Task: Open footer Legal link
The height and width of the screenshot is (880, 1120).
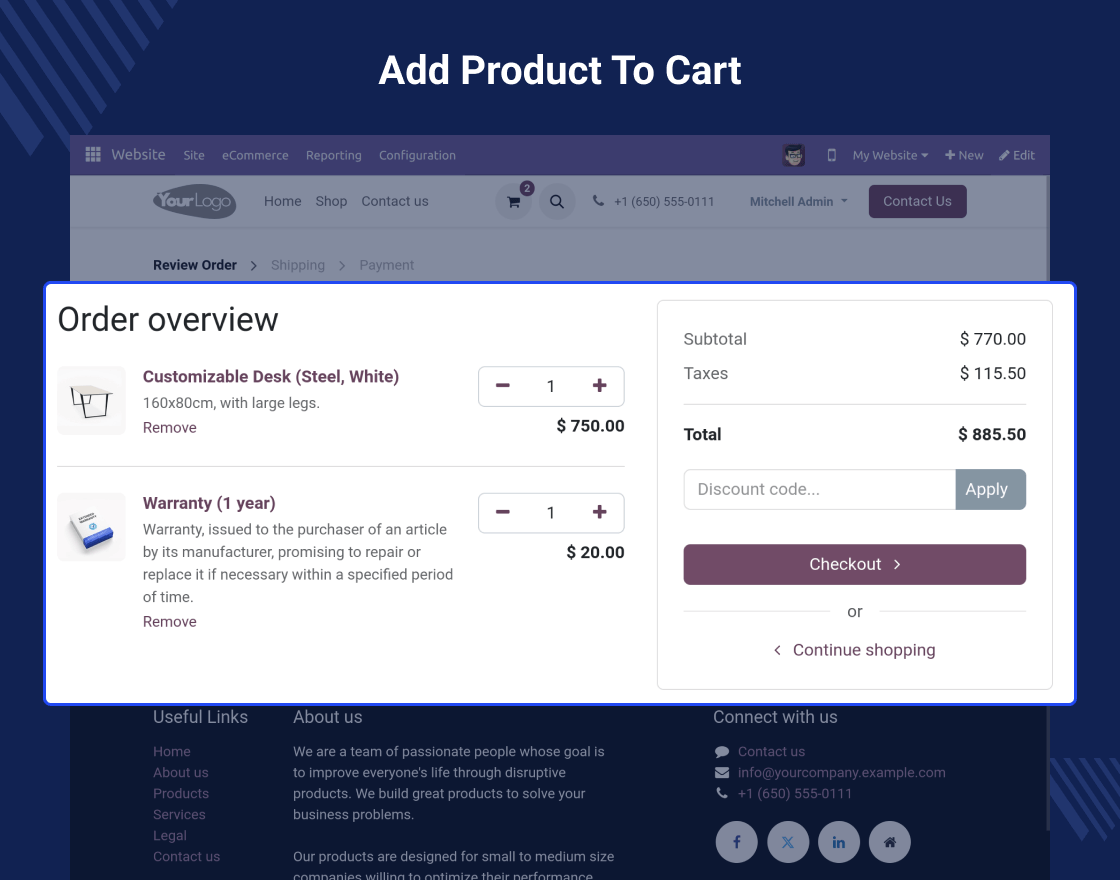Action: (x=169, y=836)
